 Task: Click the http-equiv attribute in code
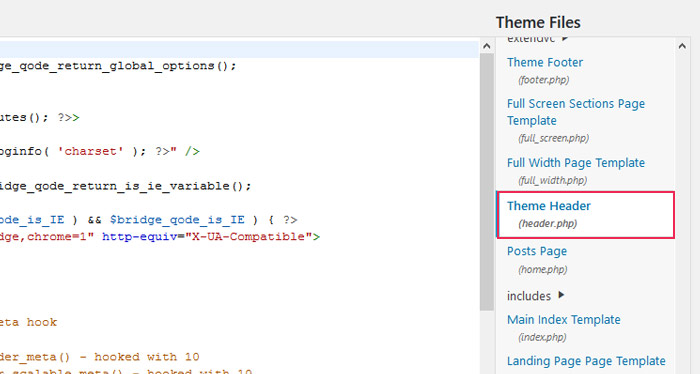139,237
